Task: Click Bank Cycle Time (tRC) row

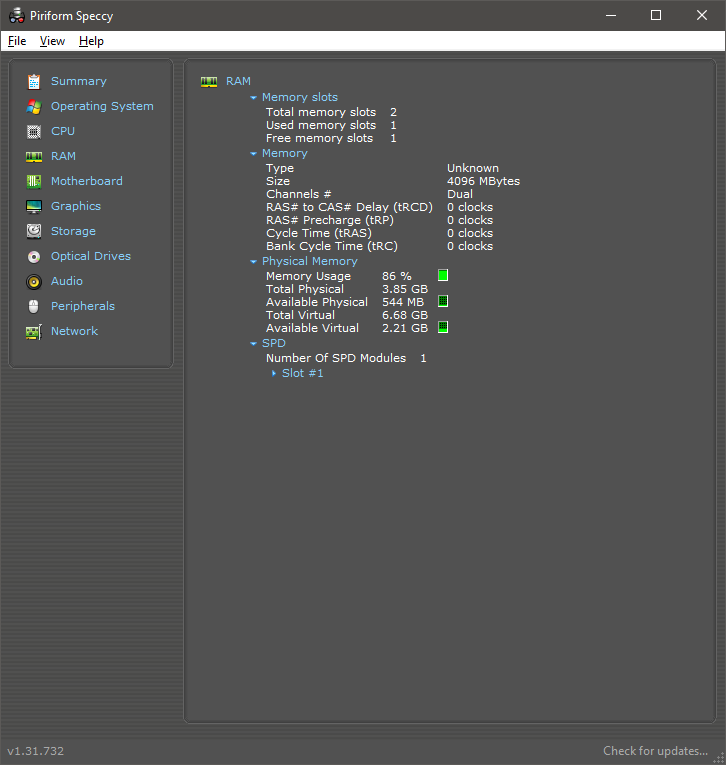Action: tap(380, 246)
